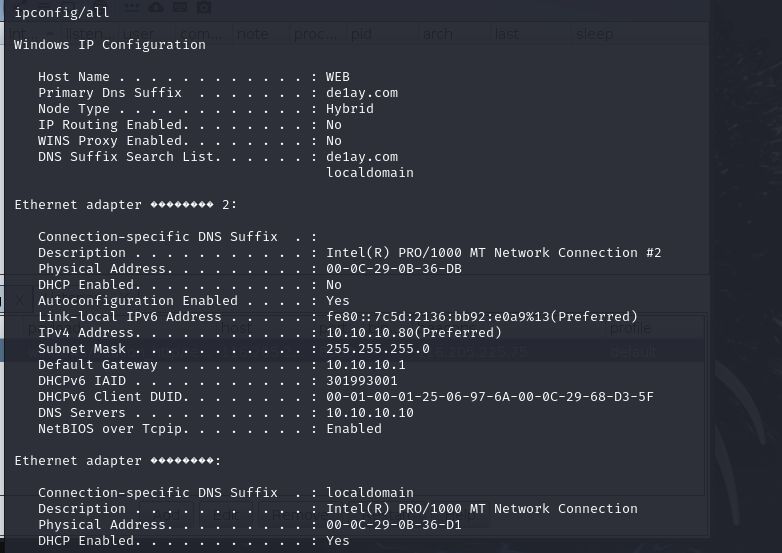Select the 'default' profile row
This screenshot has height=553, width=782.
(632, 352)
